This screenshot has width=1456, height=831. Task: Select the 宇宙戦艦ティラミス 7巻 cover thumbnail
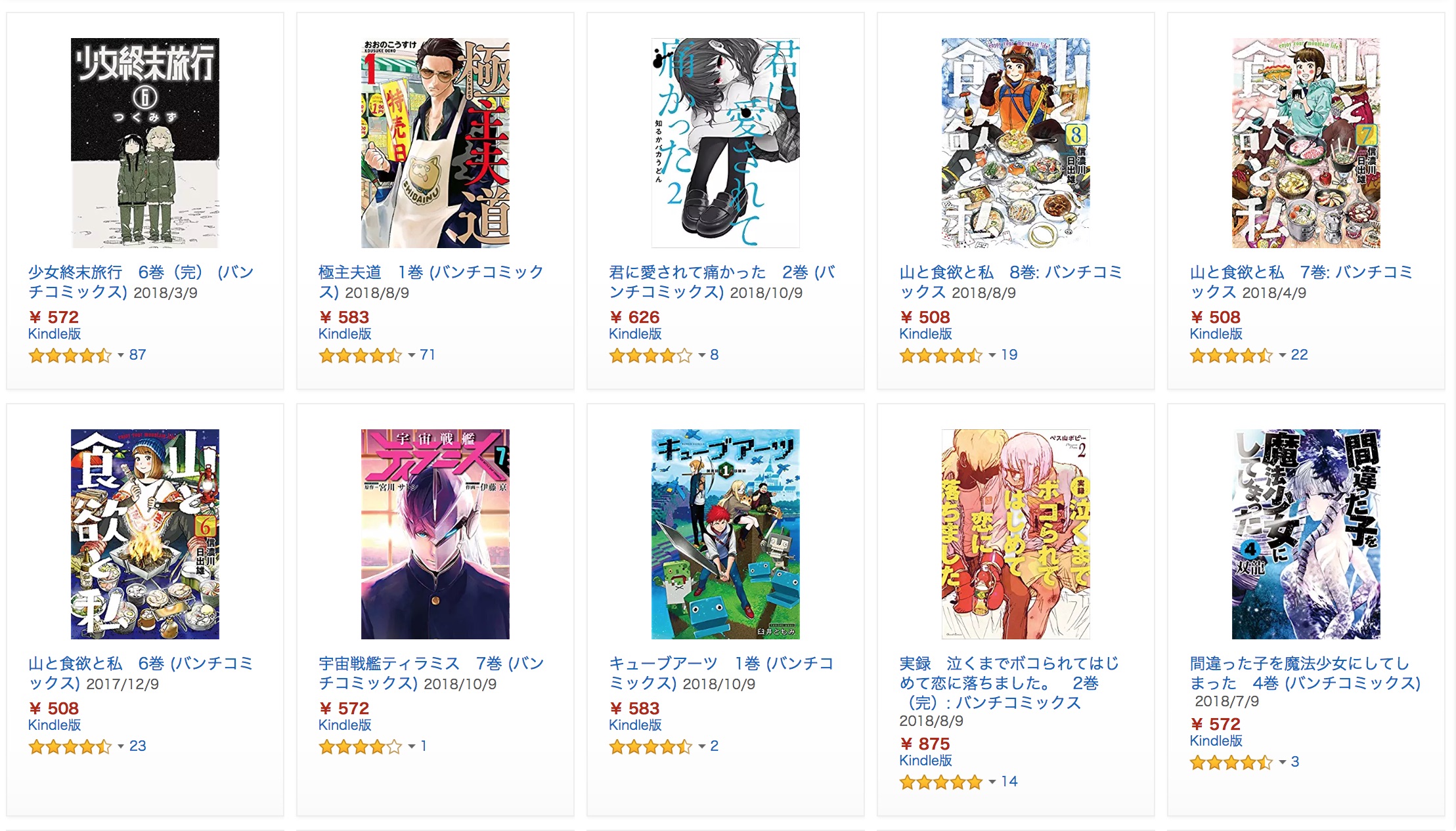(435, 534)
